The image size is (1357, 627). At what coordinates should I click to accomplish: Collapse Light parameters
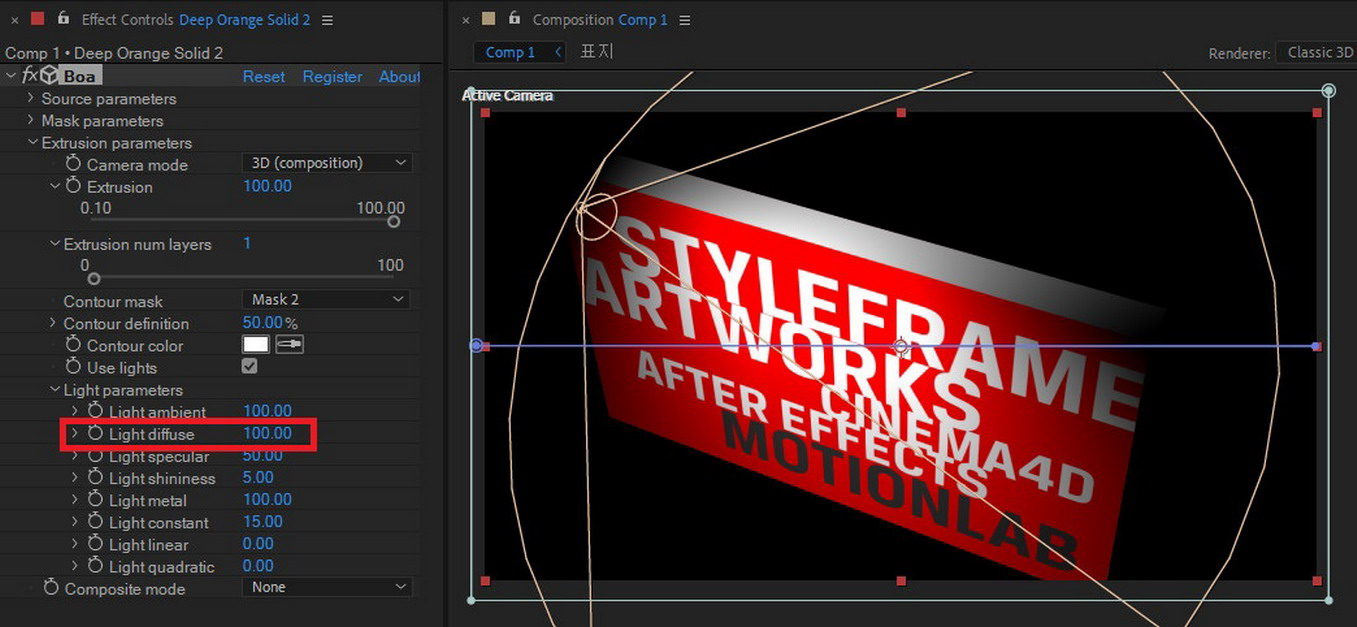[x=54, y=389]
